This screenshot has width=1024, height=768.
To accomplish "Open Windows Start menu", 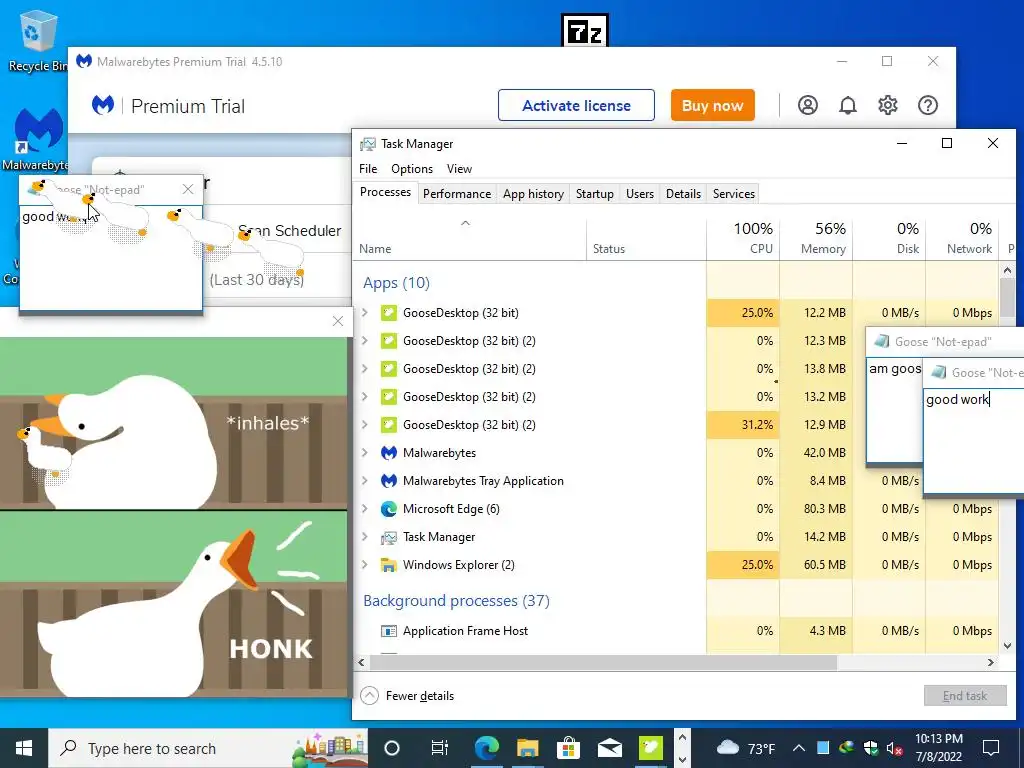I will [24, 748].
